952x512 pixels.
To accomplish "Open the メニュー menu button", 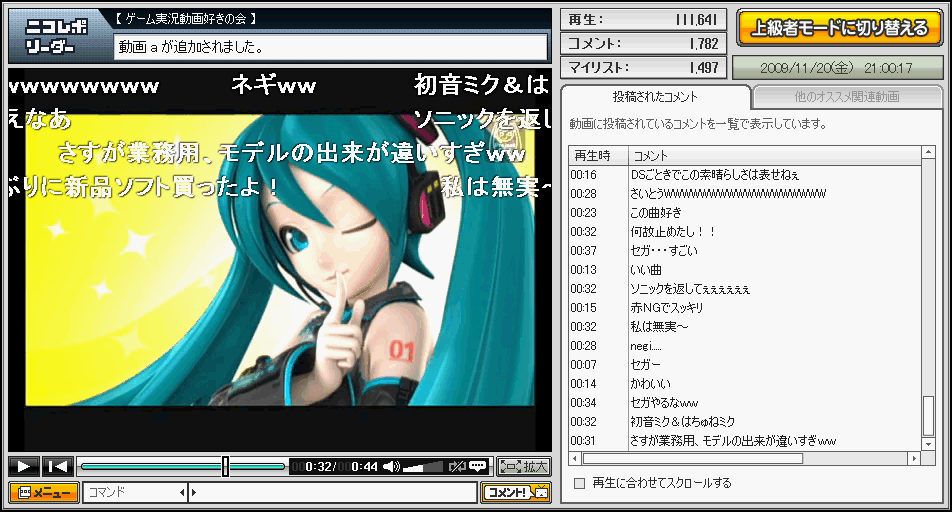I will click(x=44, y=493).
